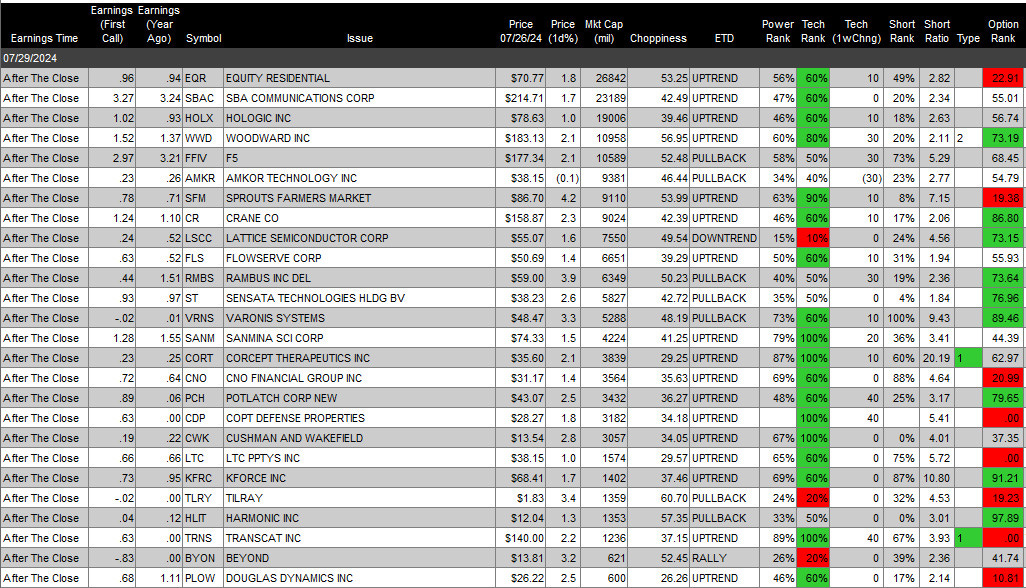
Task: Select the 07/29/2024 date group row
Action: (513, 58)
